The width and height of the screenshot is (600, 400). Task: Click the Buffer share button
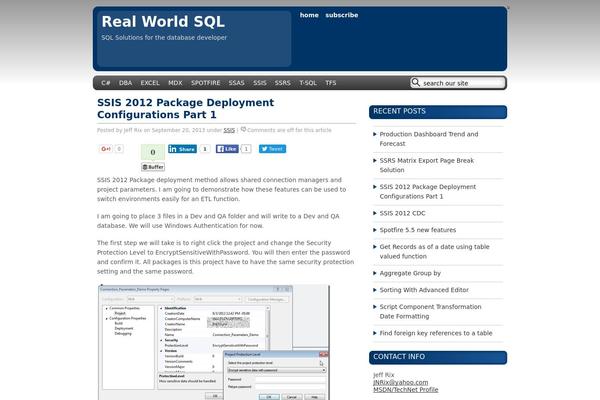(153, 167)
